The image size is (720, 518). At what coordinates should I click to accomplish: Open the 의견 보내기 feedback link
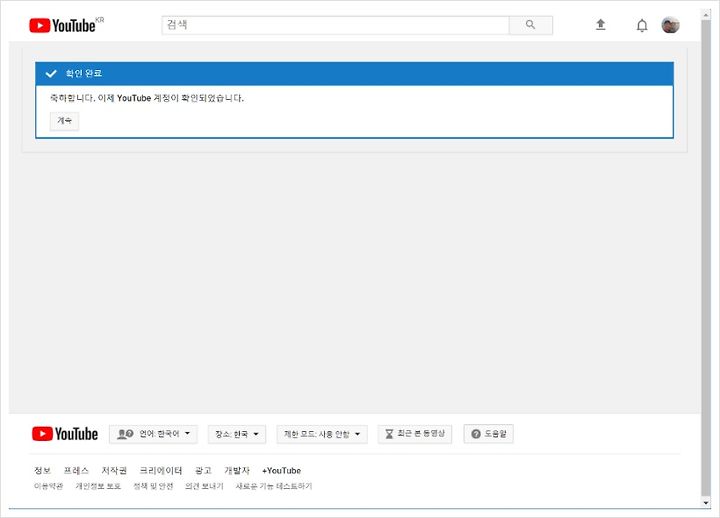204,486
